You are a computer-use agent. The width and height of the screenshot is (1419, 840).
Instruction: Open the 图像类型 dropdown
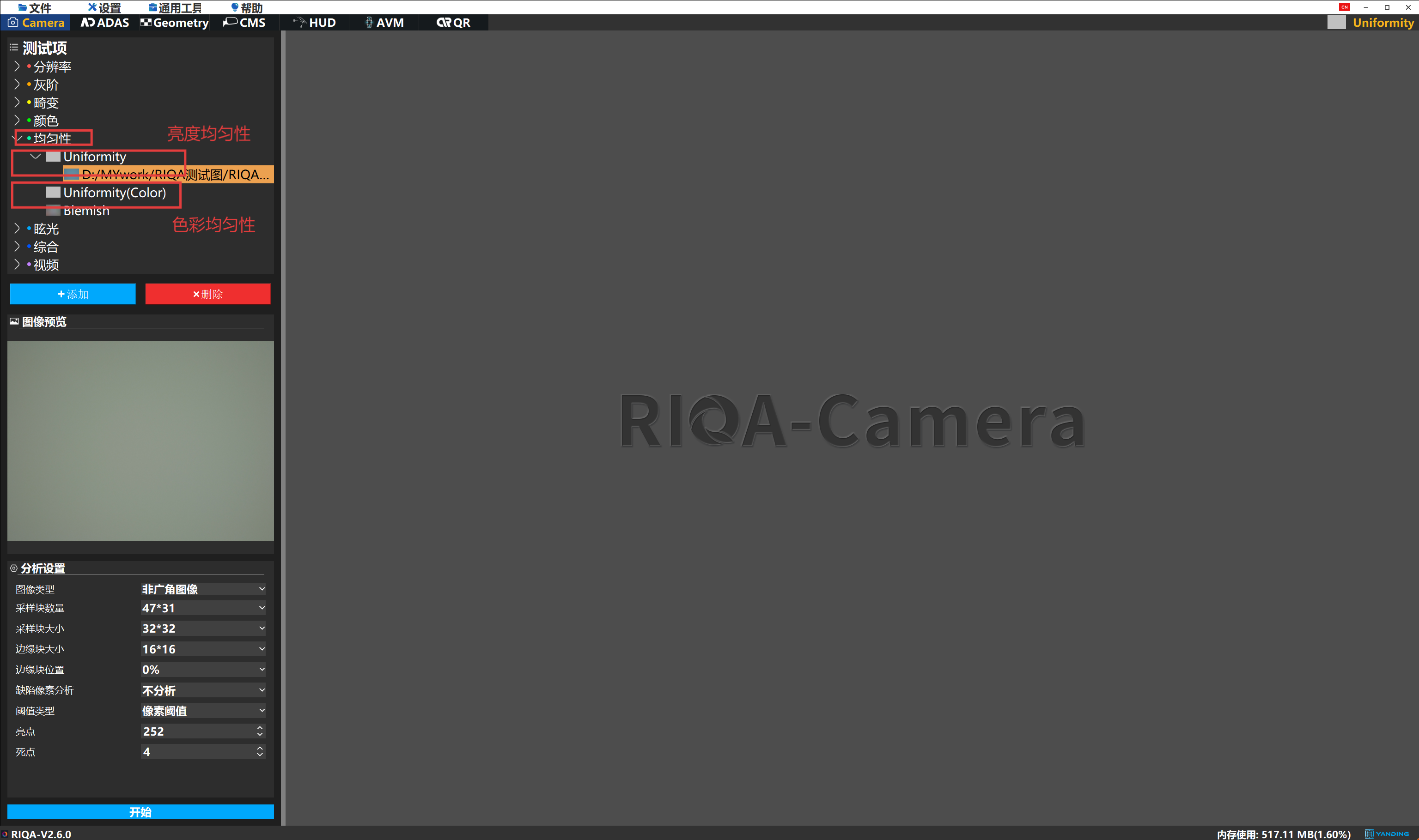(203, 589)
